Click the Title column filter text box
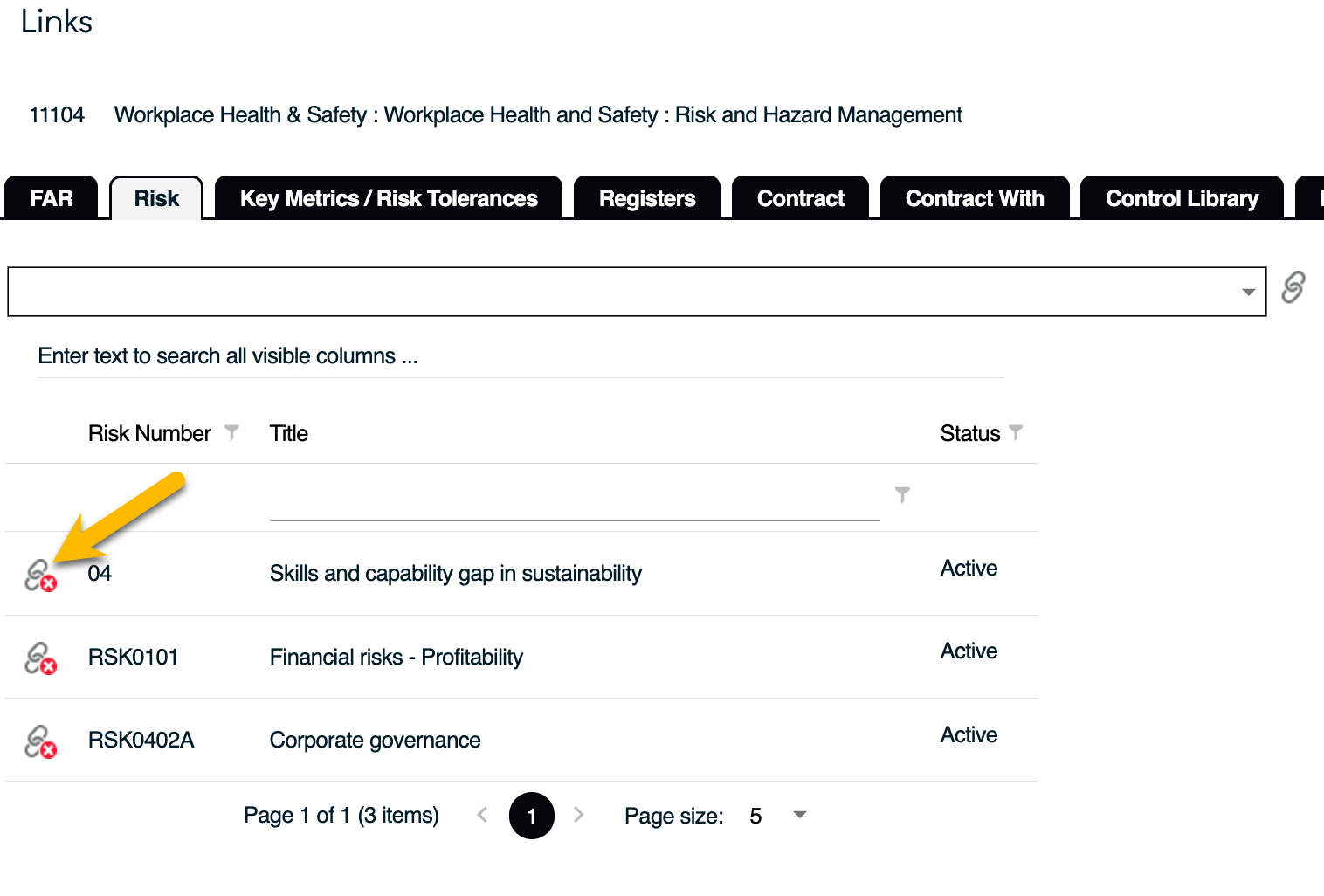The height and width of the screenshot is (896, 1324). 575,499
